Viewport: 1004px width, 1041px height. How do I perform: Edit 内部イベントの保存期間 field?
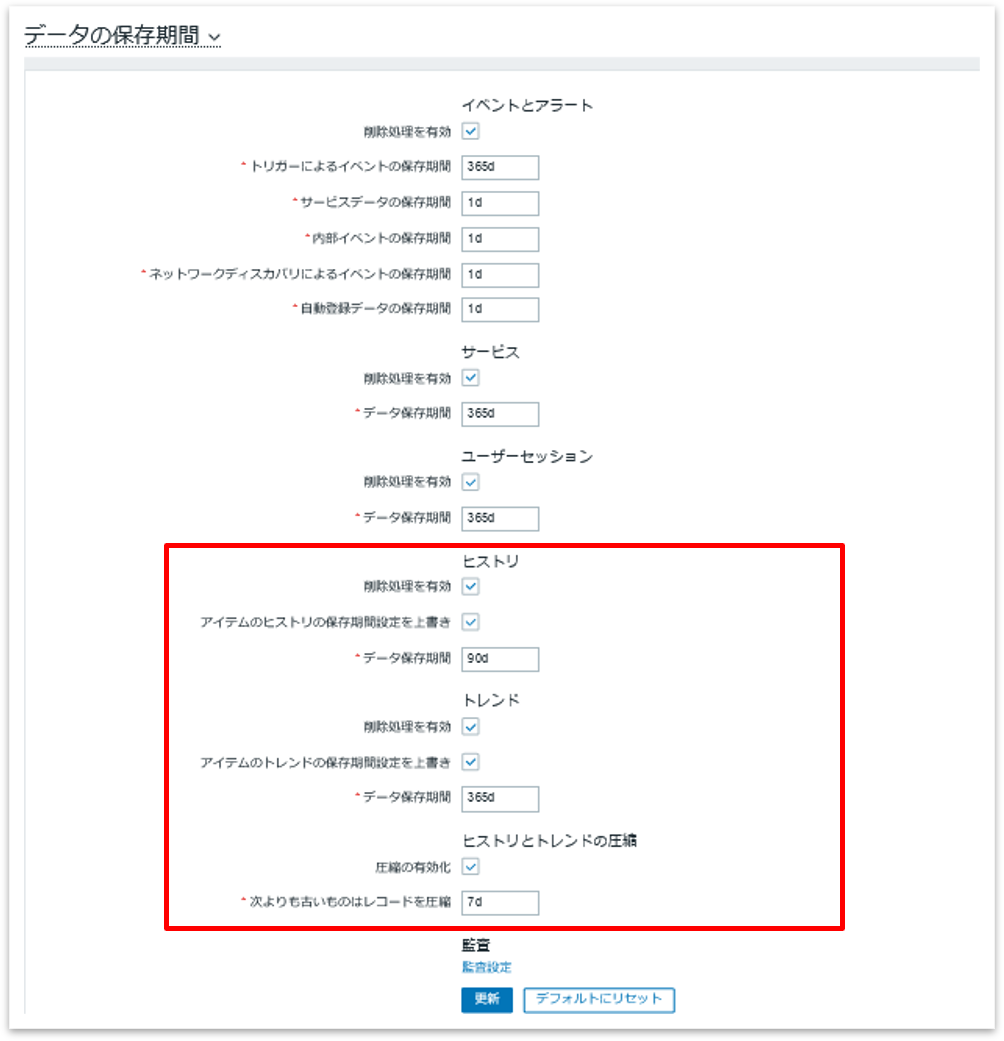(x=500, y=239)
